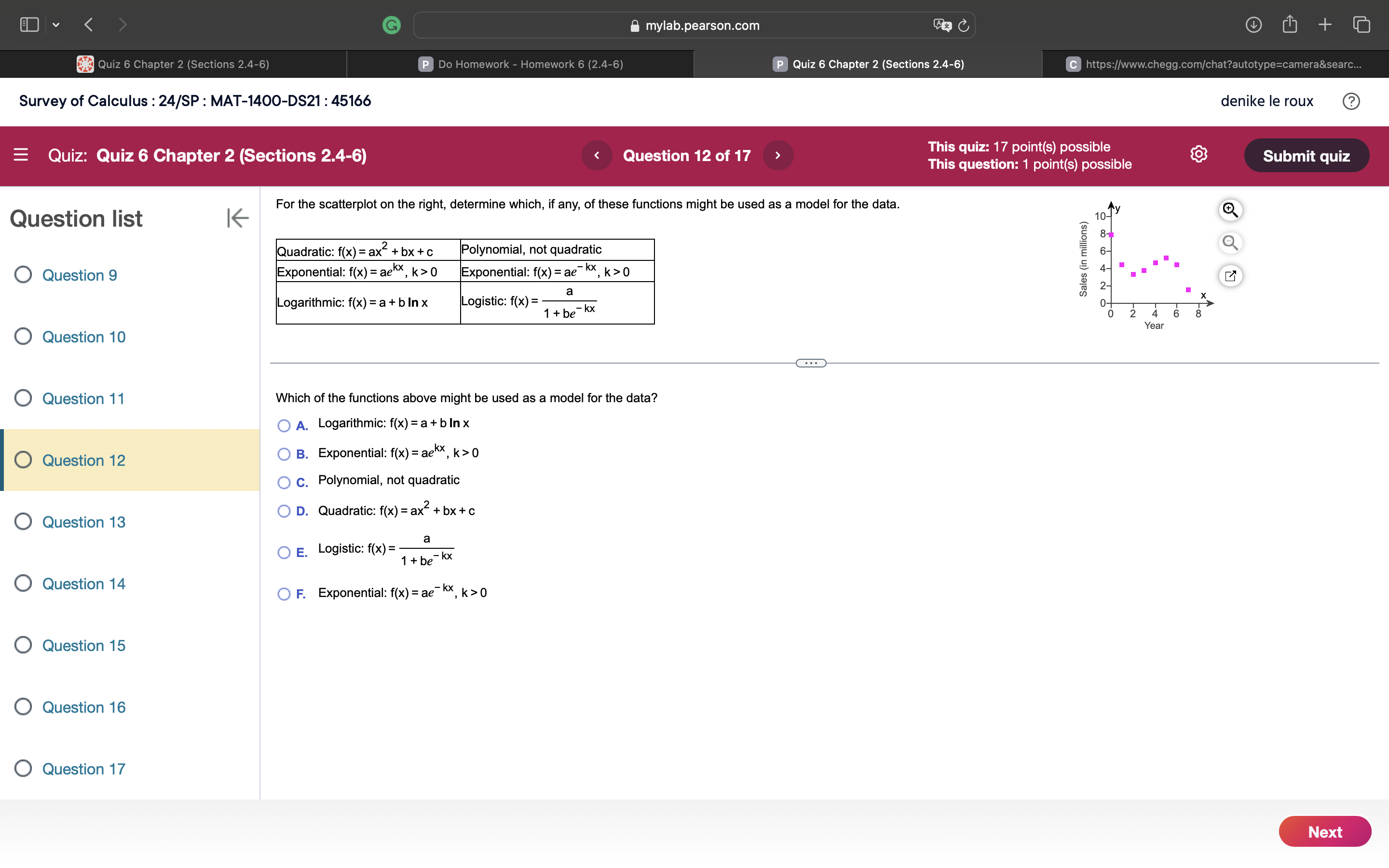Select the Question 10 radio button

23,337
